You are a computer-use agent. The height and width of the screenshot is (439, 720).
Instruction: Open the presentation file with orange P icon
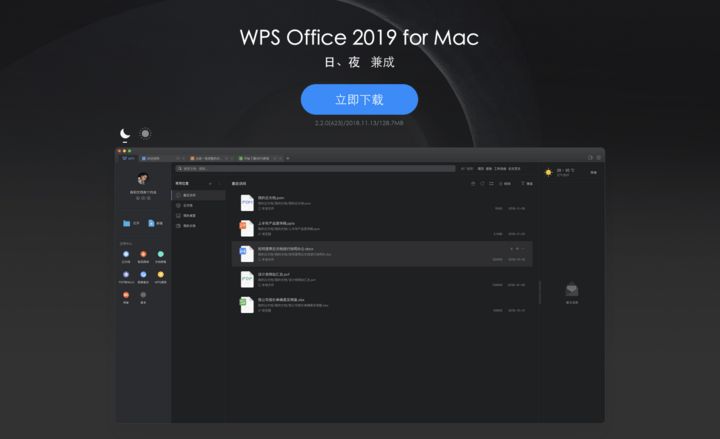382,228
